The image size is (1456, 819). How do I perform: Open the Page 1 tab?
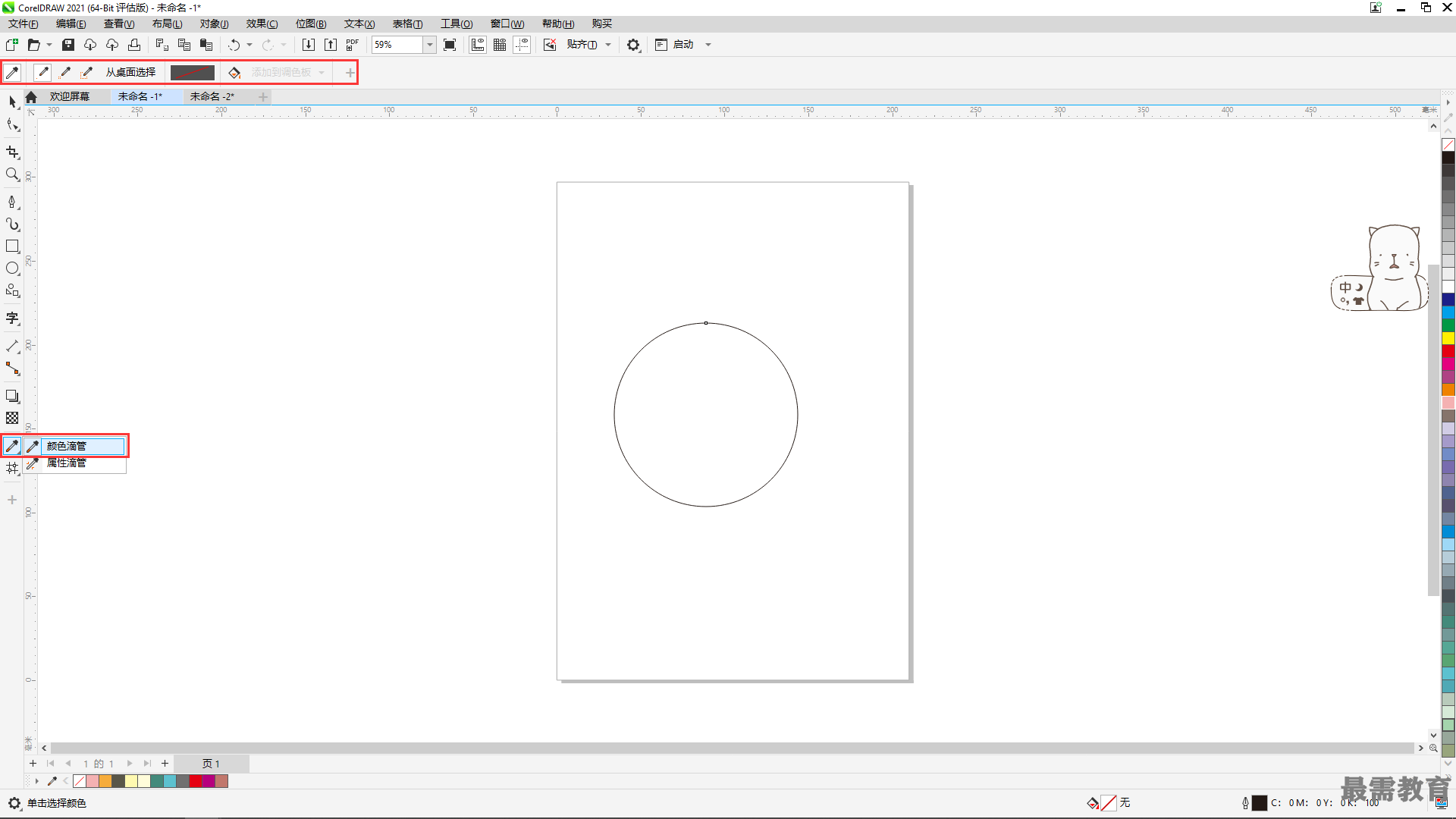[211, 764]
